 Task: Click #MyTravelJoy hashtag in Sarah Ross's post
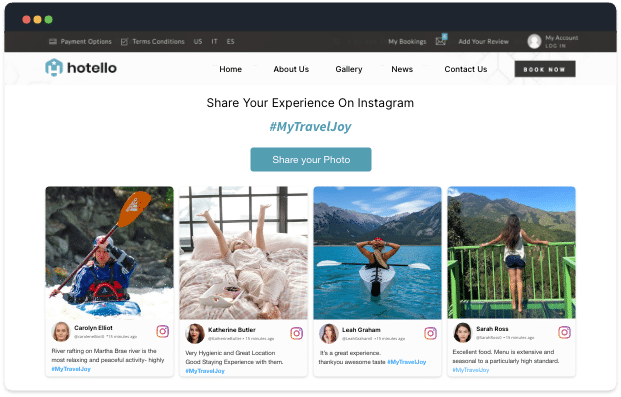click(x=471, y=370)
